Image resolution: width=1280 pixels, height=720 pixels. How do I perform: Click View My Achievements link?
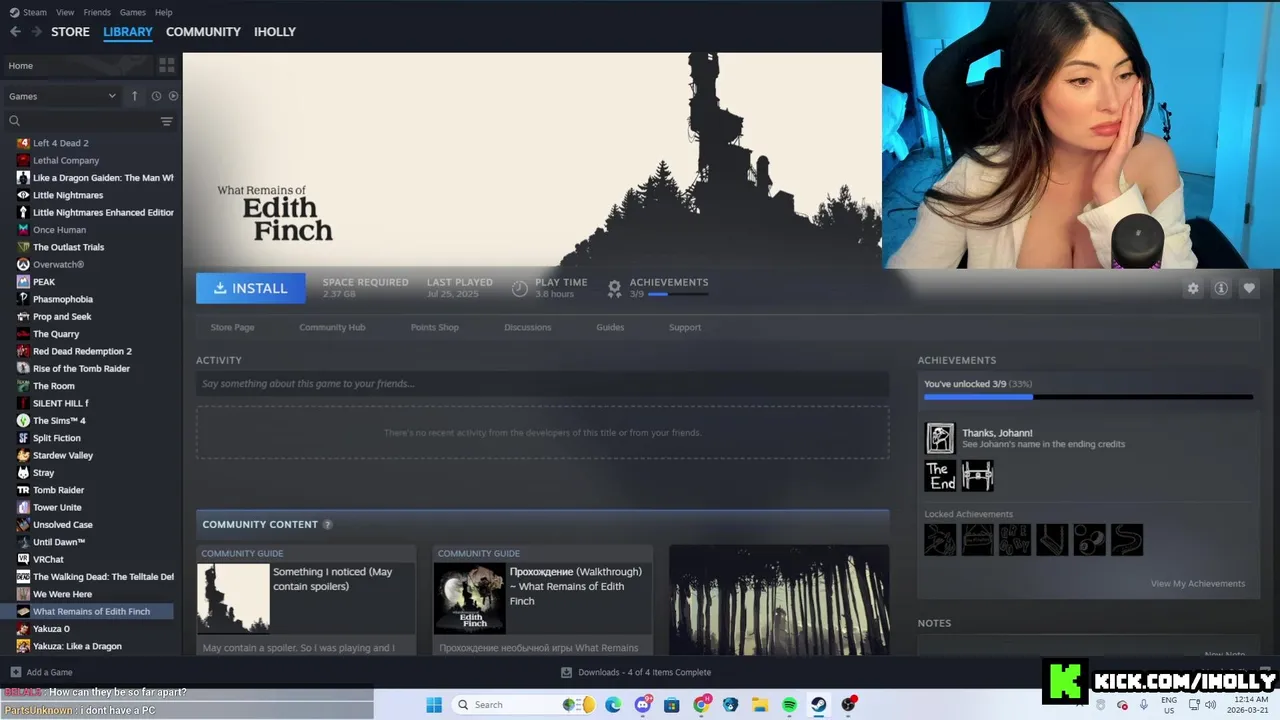pyautogui.click(x=1197, y=584)
